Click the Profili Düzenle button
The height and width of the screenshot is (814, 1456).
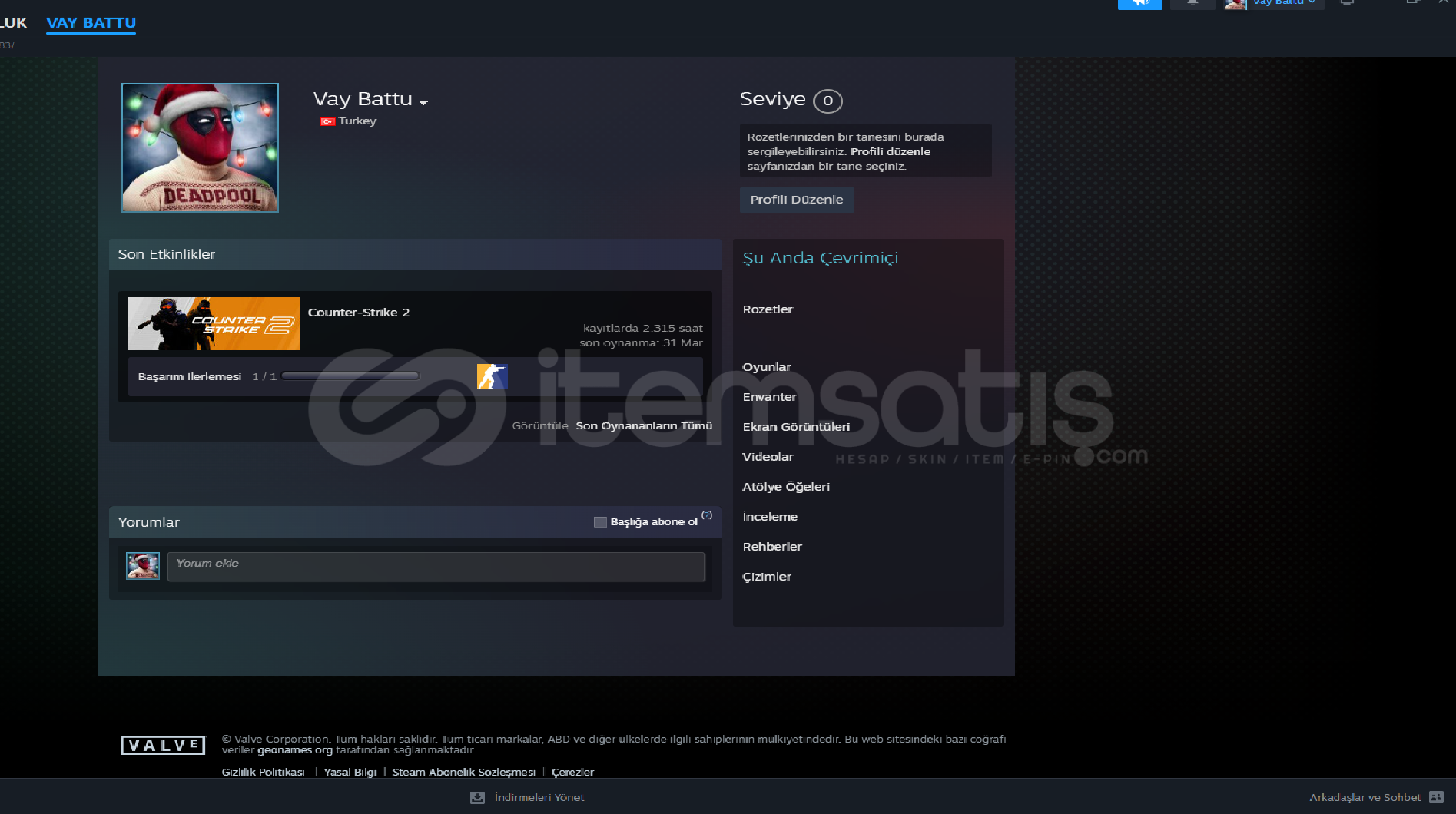pyautogui.click(x=797, y=200)
